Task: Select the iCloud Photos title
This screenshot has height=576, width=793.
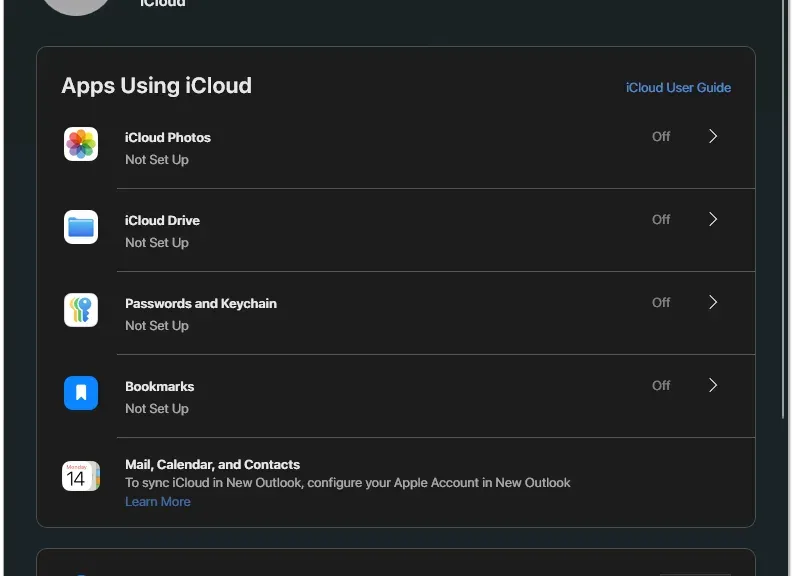Action: 168,138
